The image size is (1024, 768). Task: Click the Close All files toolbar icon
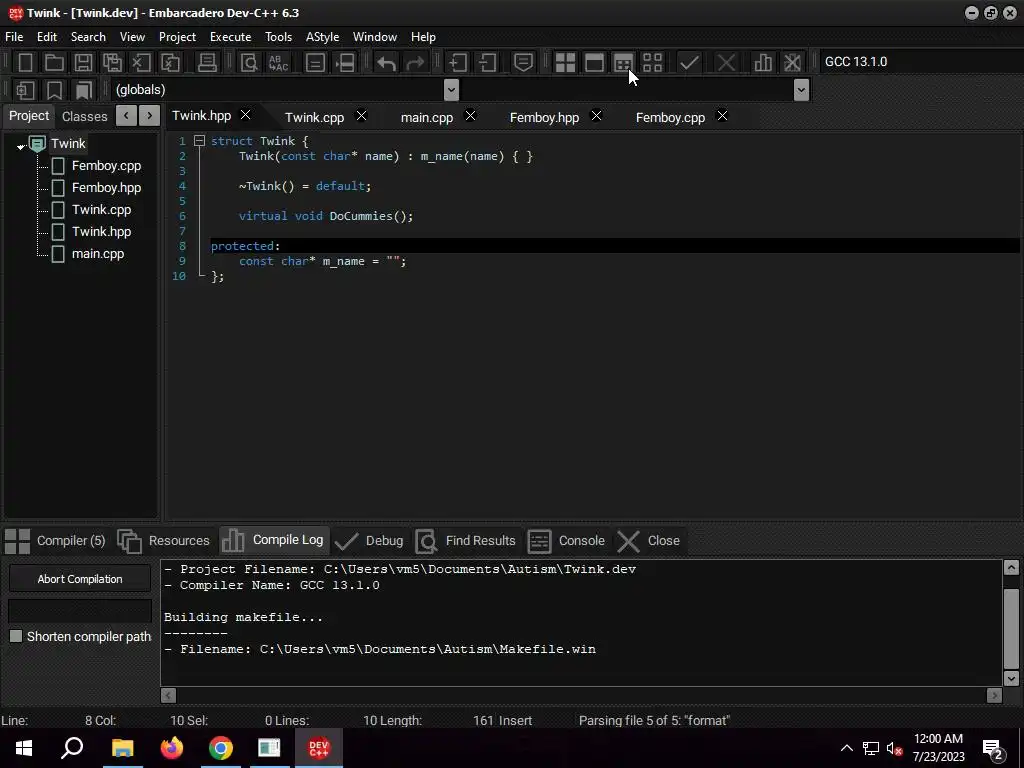[170, 63]
